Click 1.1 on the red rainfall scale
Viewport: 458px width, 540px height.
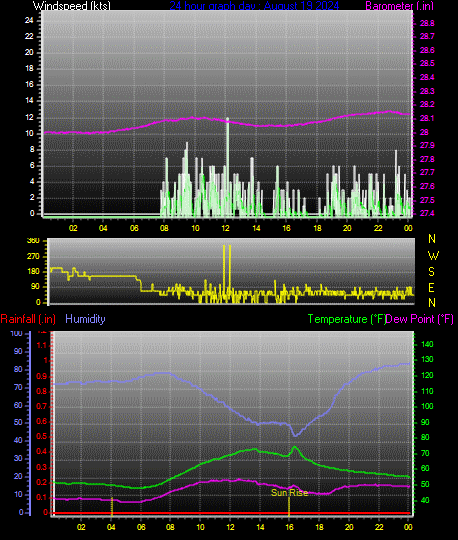click(x=41, y=345)
